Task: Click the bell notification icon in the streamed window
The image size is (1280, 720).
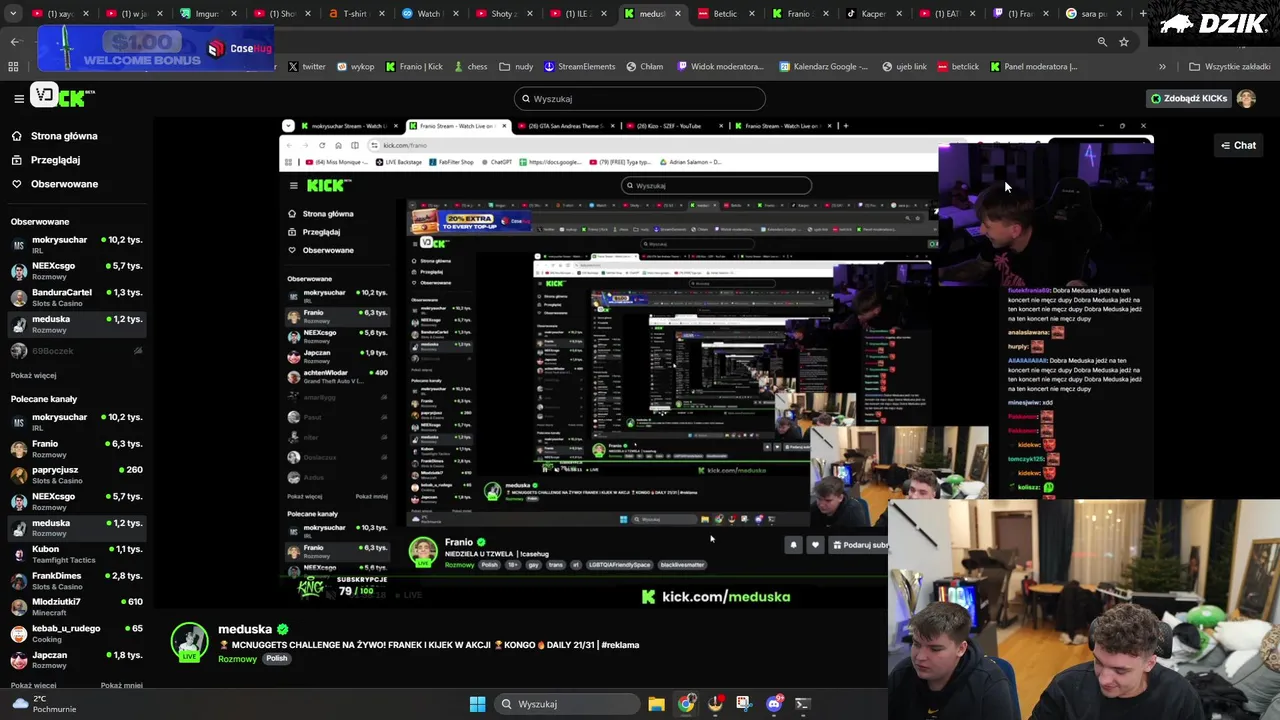Action: pyautogui.click(x=793, y=545)
